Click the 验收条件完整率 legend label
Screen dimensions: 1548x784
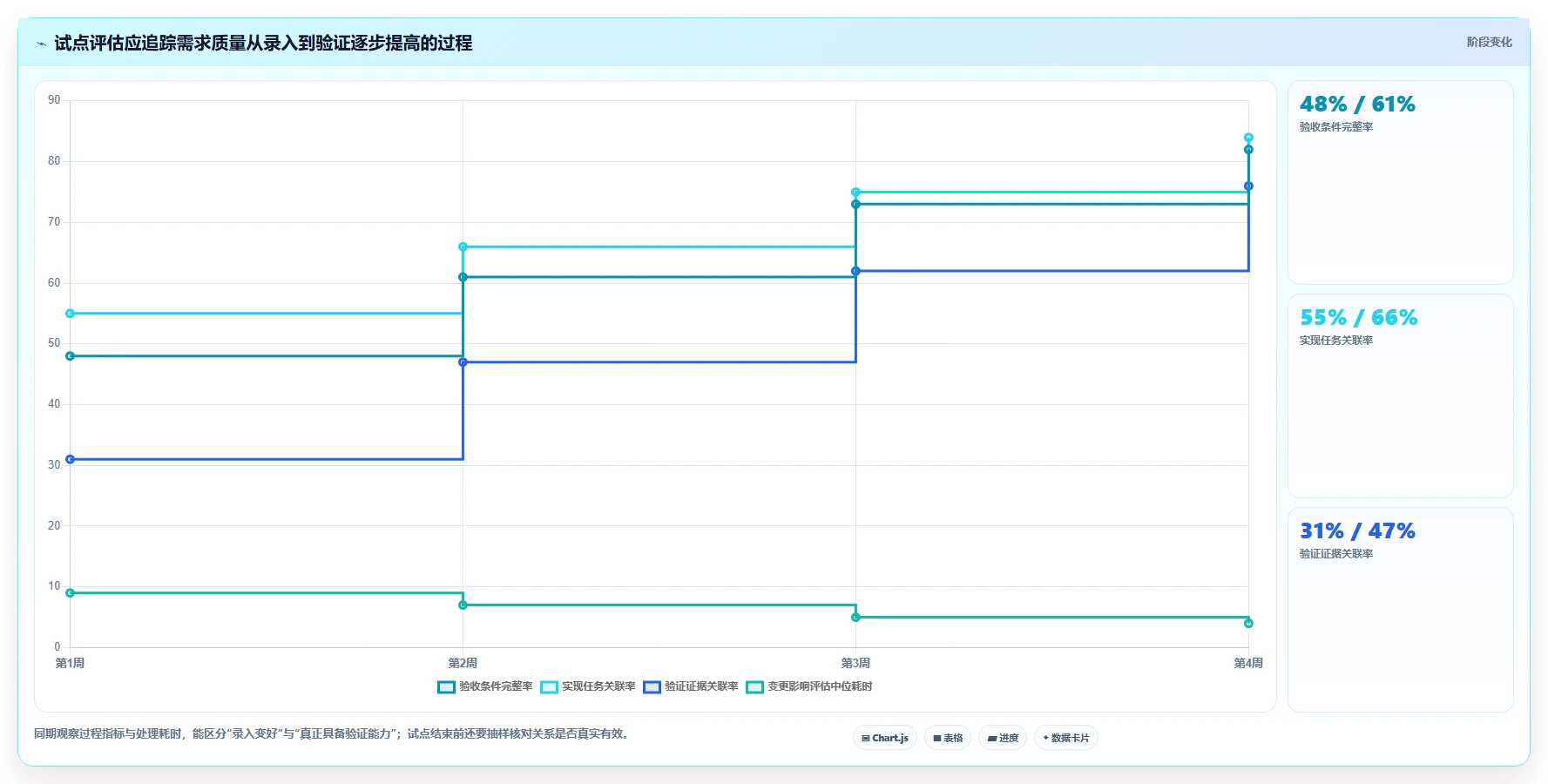[x=496, y=686]
